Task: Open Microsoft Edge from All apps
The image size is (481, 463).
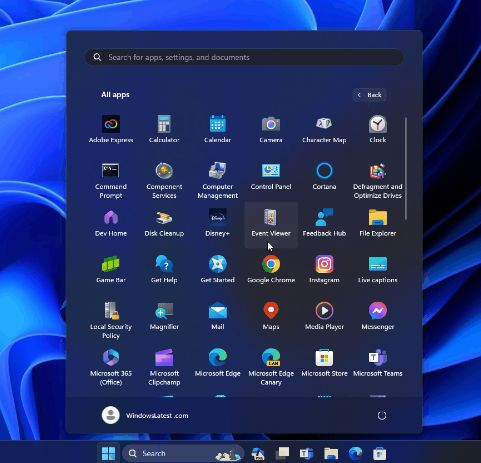Action: 217,363
